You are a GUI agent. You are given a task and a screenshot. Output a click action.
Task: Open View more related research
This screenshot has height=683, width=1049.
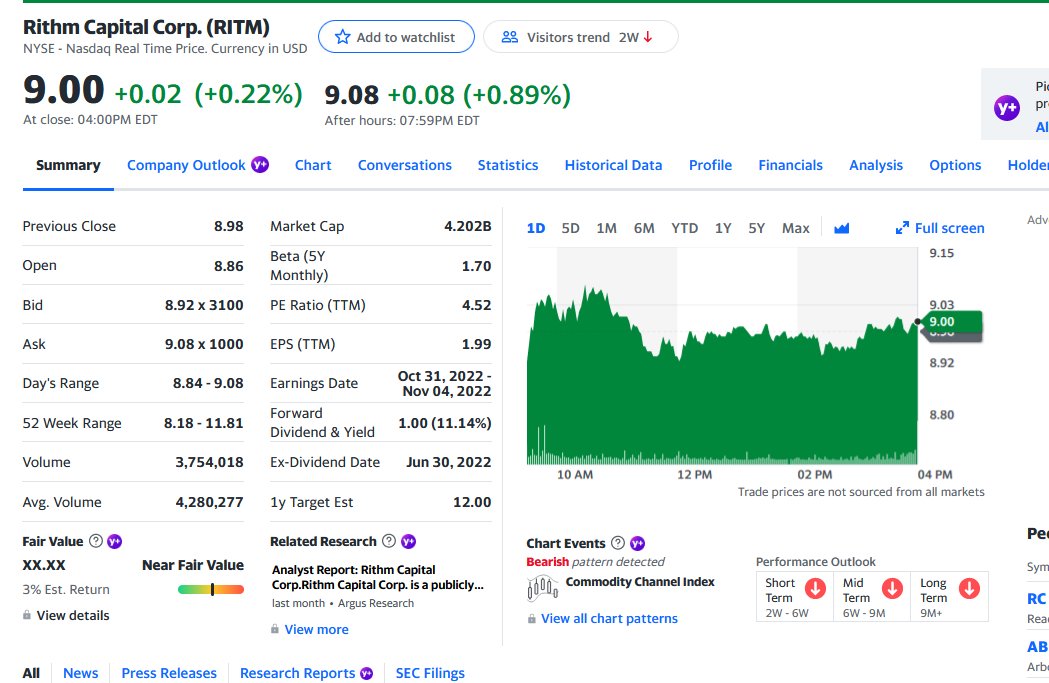[x=316, y=629]
